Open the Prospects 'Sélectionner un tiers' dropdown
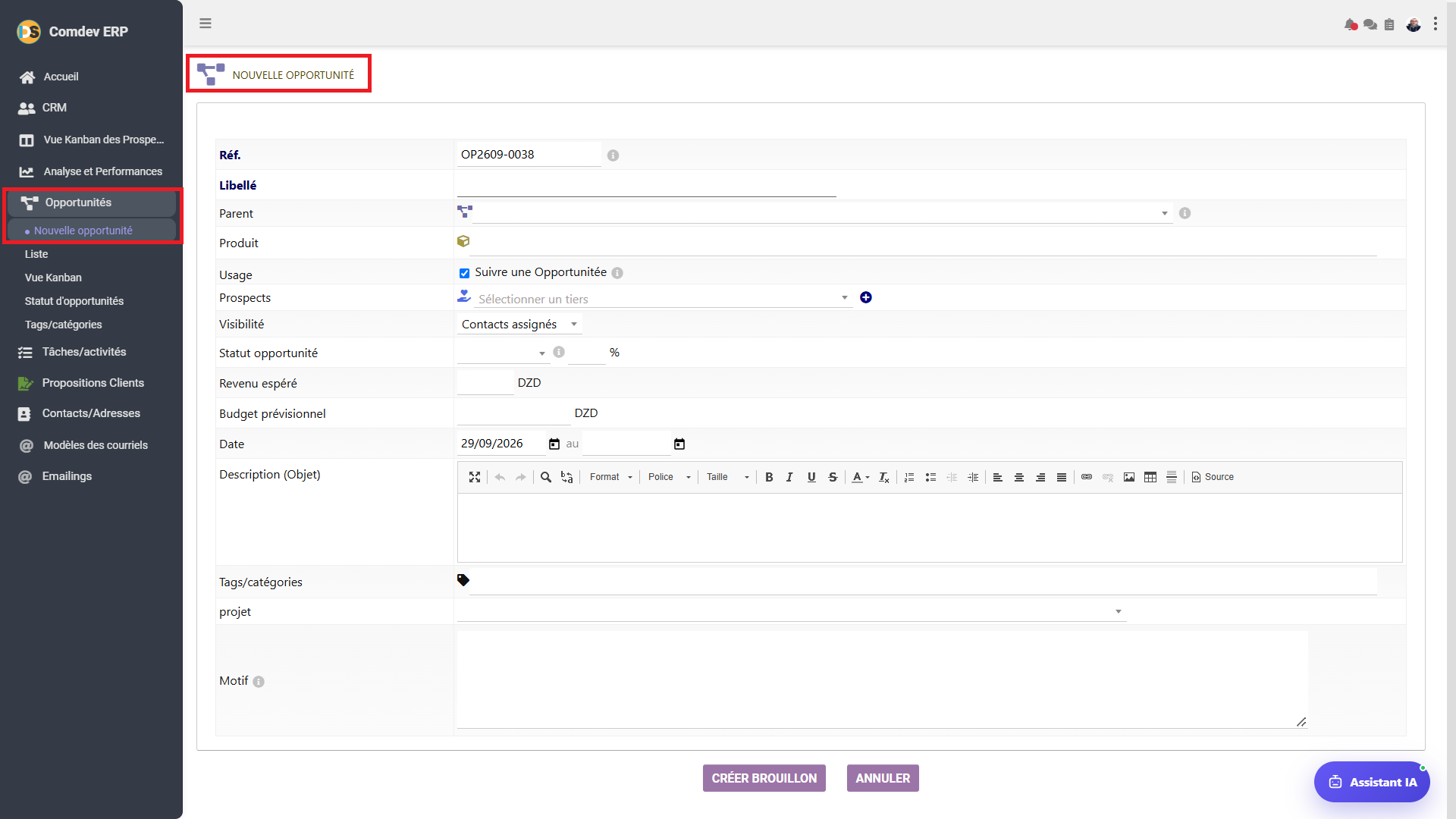The image size is (1456, 819). (663, 299)
